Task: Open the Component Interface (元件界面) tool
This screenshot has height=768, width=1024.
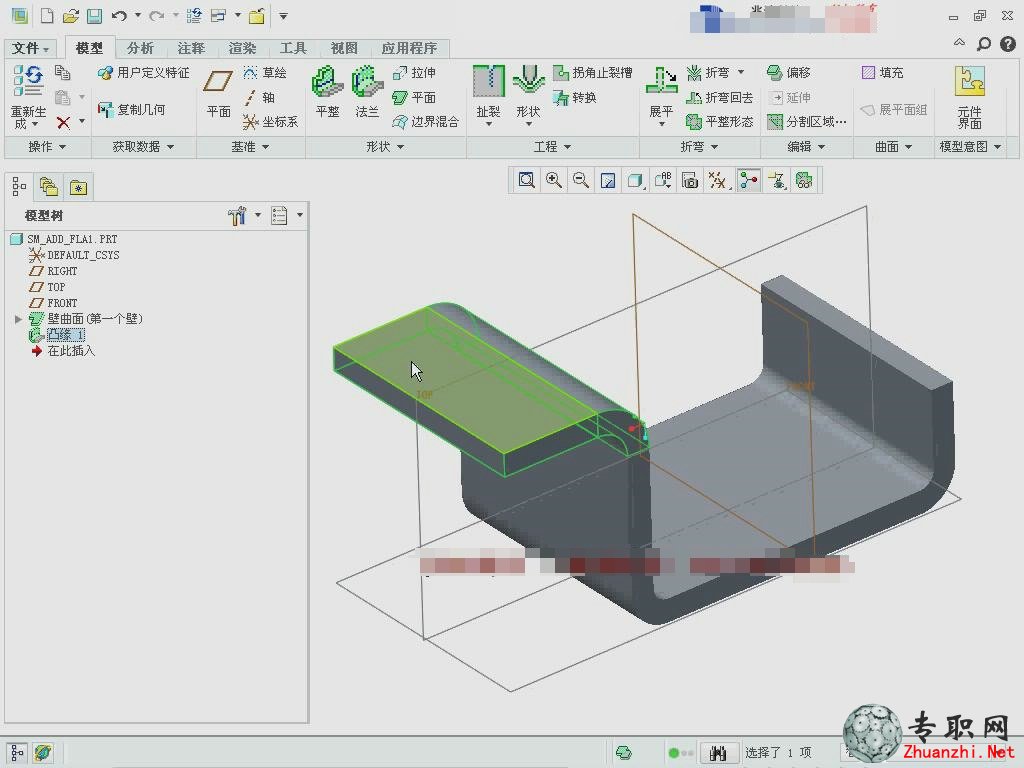Action: point(969,97)
